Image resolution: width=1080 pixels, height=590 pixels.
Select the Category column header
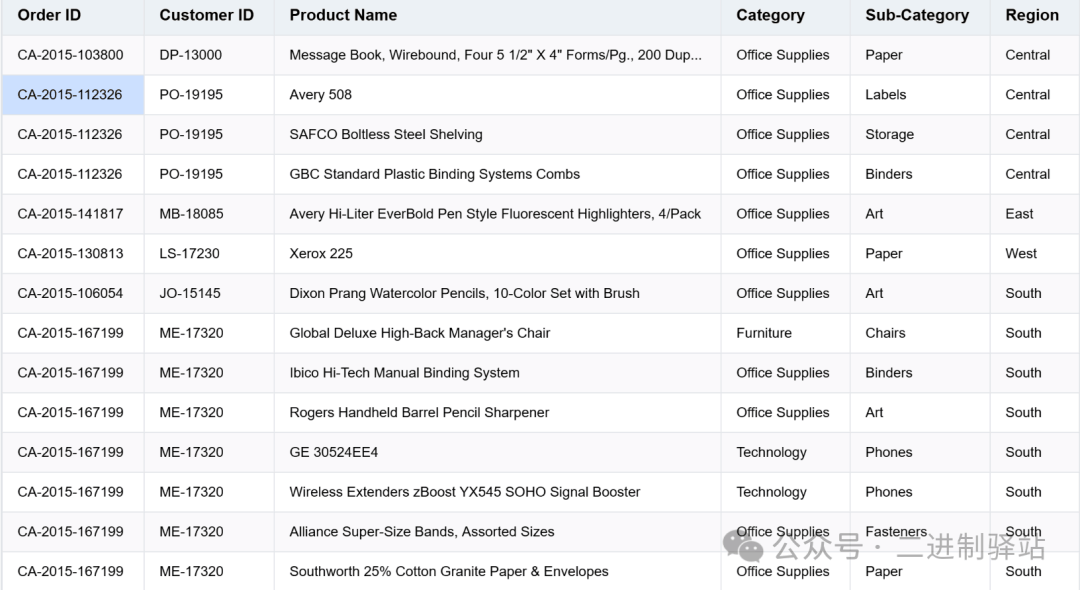click(770, 15)
